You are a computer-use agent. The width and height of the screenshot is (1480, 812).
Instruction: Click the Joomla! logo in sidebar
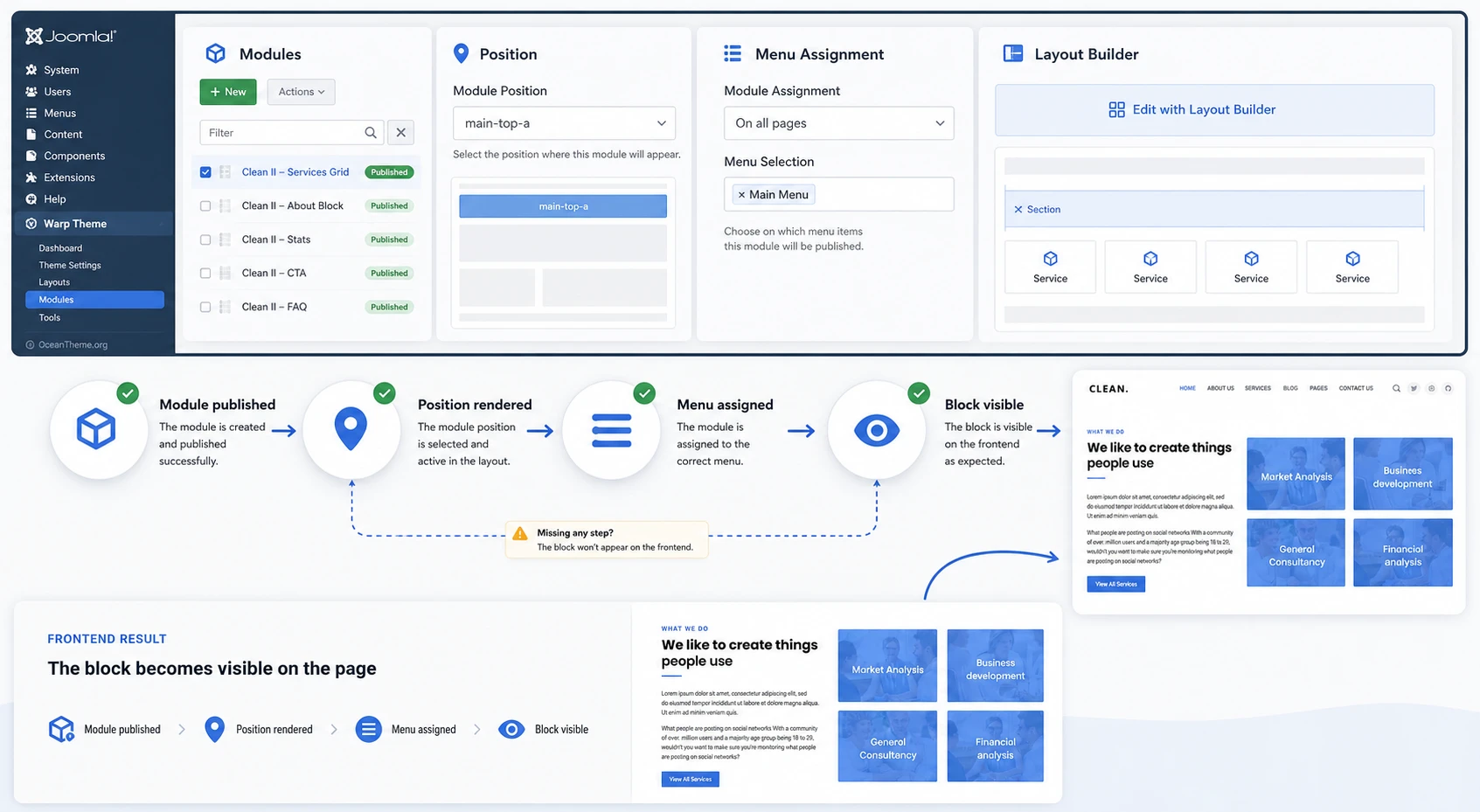click(x=71, y=36)
